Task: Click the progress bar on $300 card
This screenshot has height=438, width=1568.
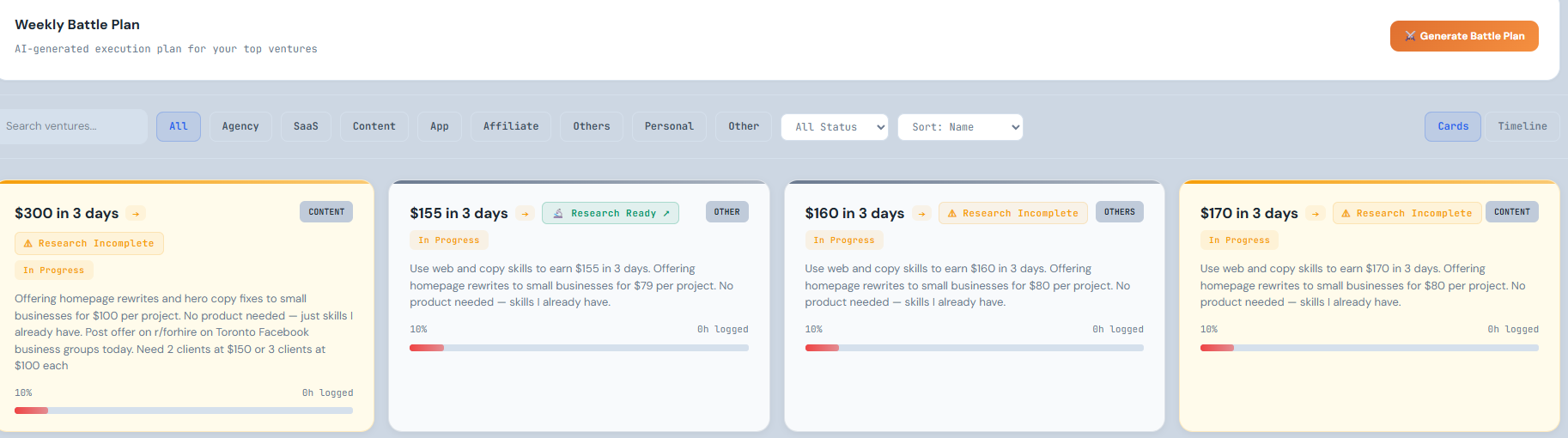Action: click(x=184, y=411)
